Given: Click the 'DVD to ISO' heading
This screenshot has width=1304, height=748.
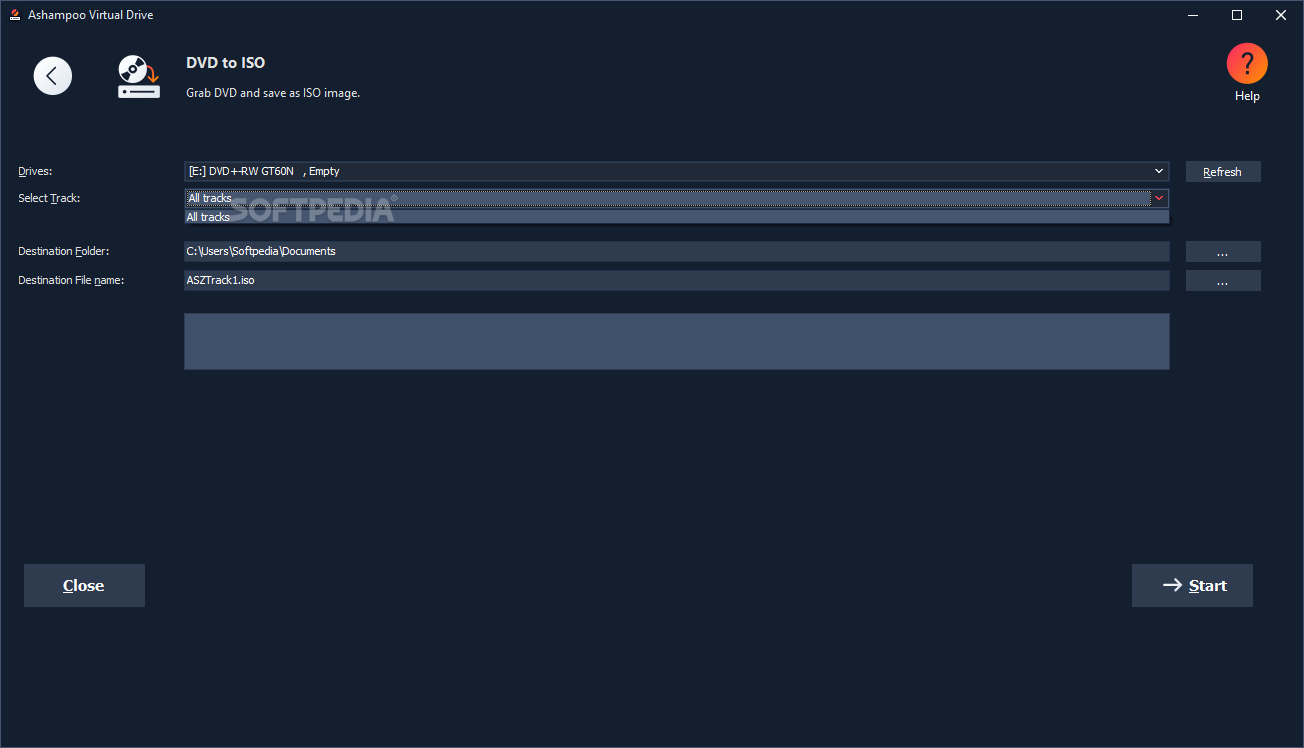Looking at the screenshot, I should (x=225, y=62).
